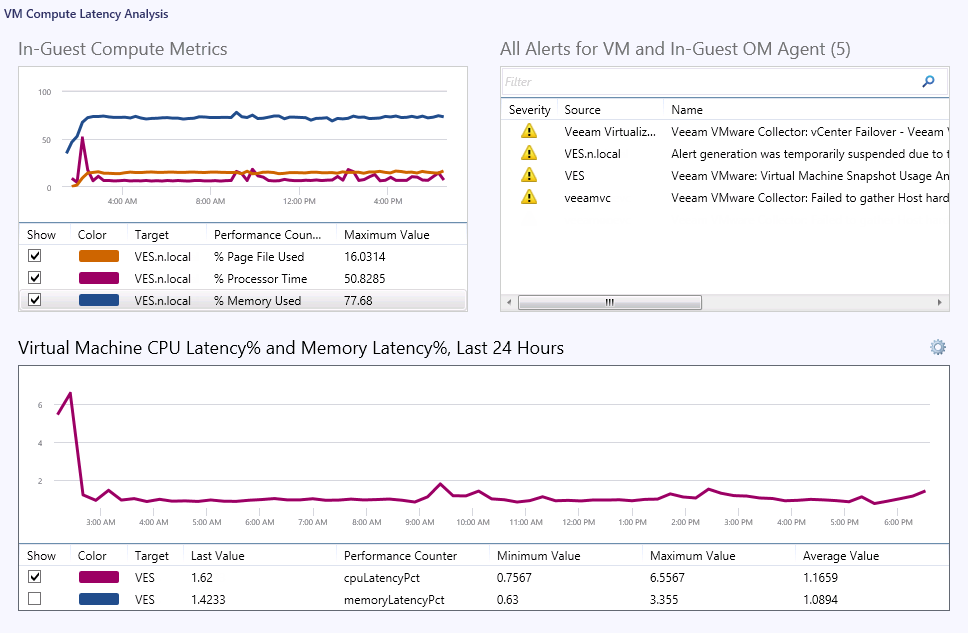Open chart settings gear icon
Viewport: 968px width, 633px height.
[937, 347]
